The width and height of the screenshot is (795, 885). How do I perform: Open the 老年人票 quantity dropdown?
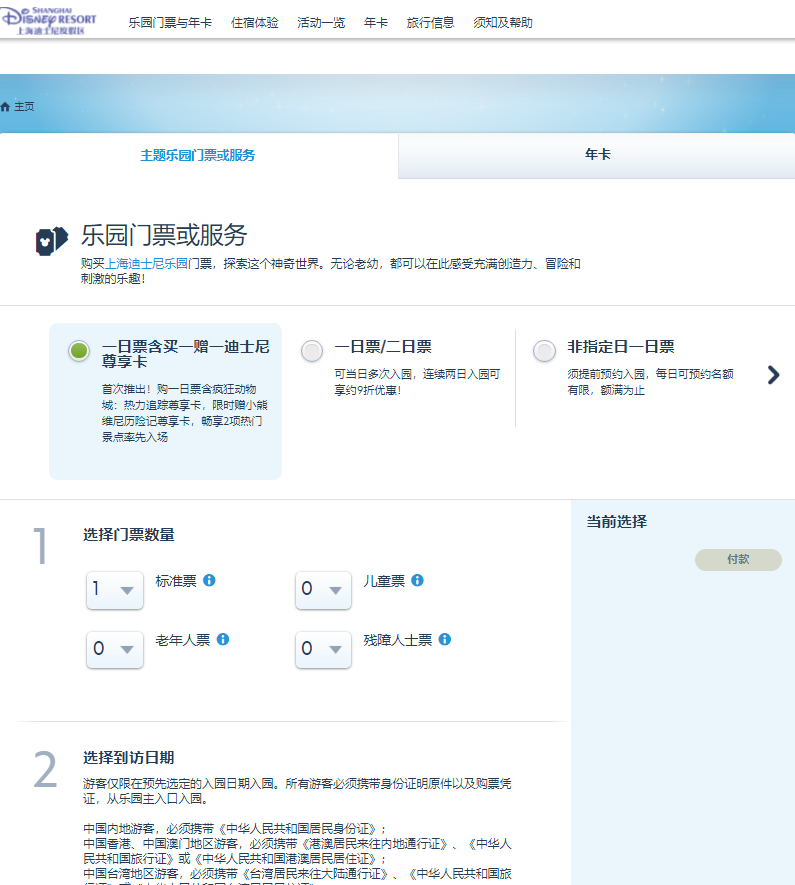click(x=115, y=649)
